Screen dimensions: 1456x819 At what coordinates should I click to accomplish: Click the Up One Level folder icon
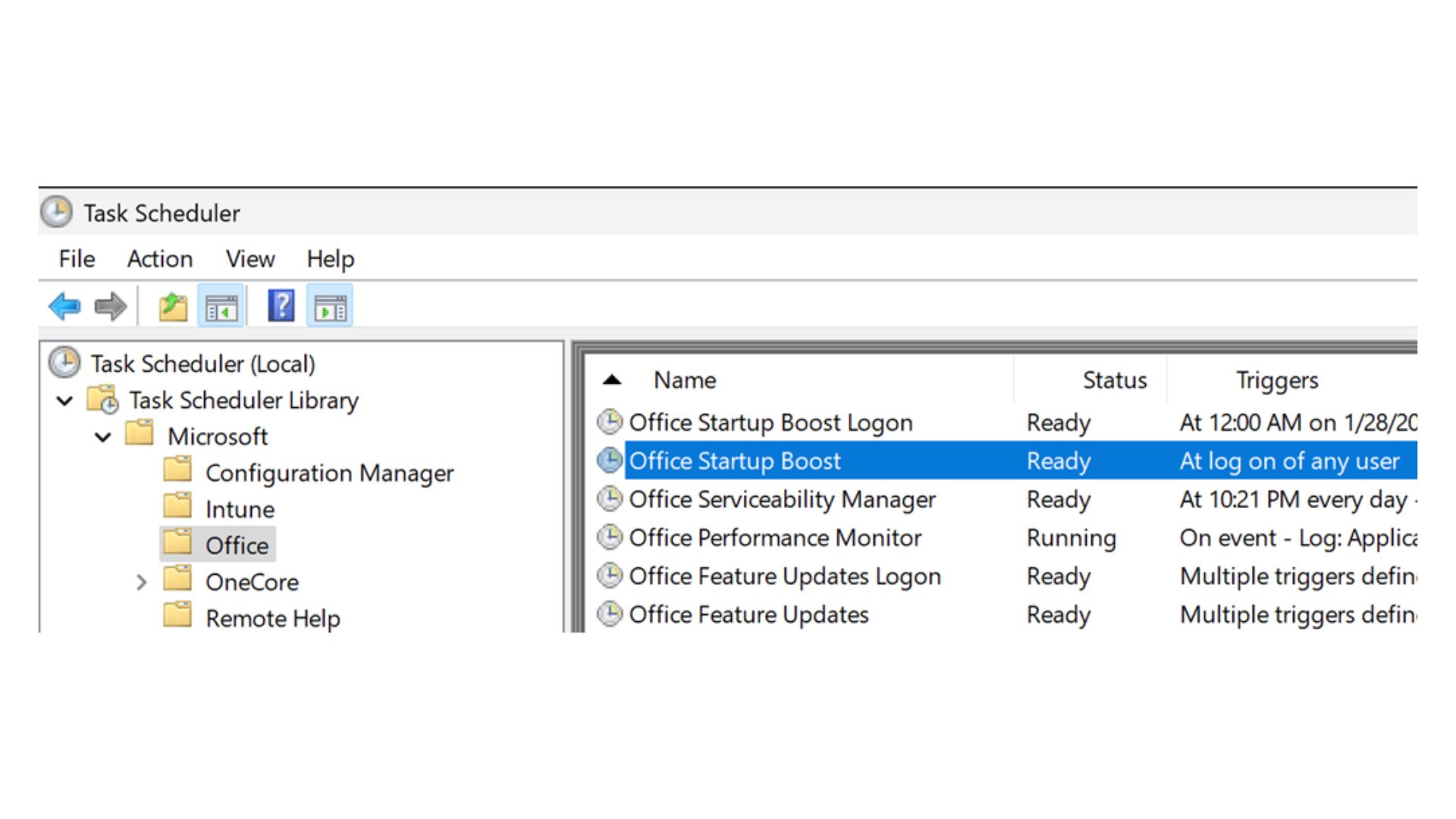(x=173, y=306)
